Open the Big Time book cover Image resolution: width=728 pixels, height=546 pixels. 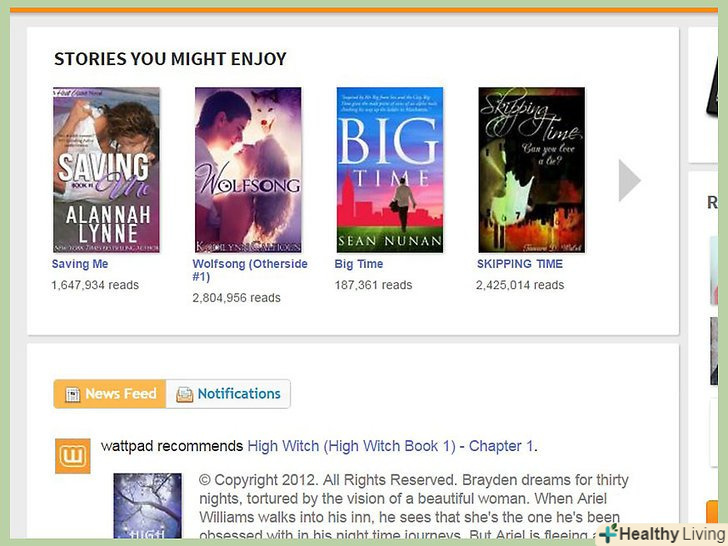pos(390,170)
